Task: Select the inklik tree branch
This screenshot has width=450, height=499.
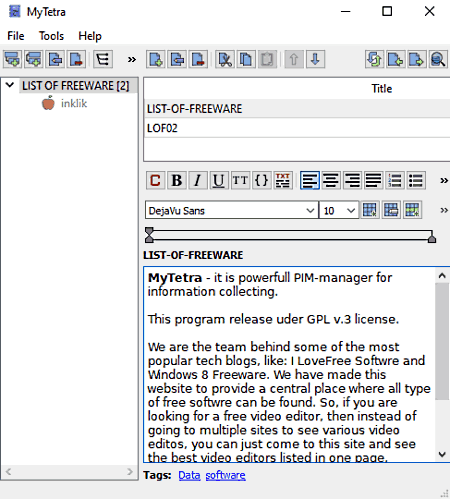Action: (74, 103)
